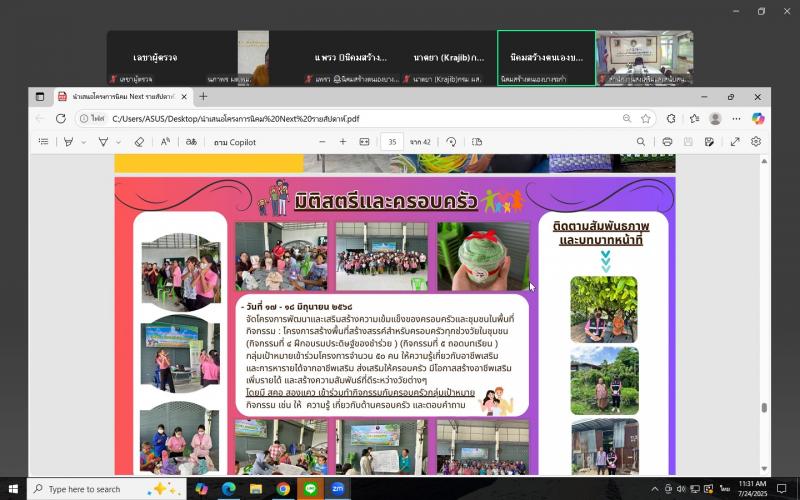Open the Windows Start menu
This screenshot has width=800, height=500.
point(13,489)
